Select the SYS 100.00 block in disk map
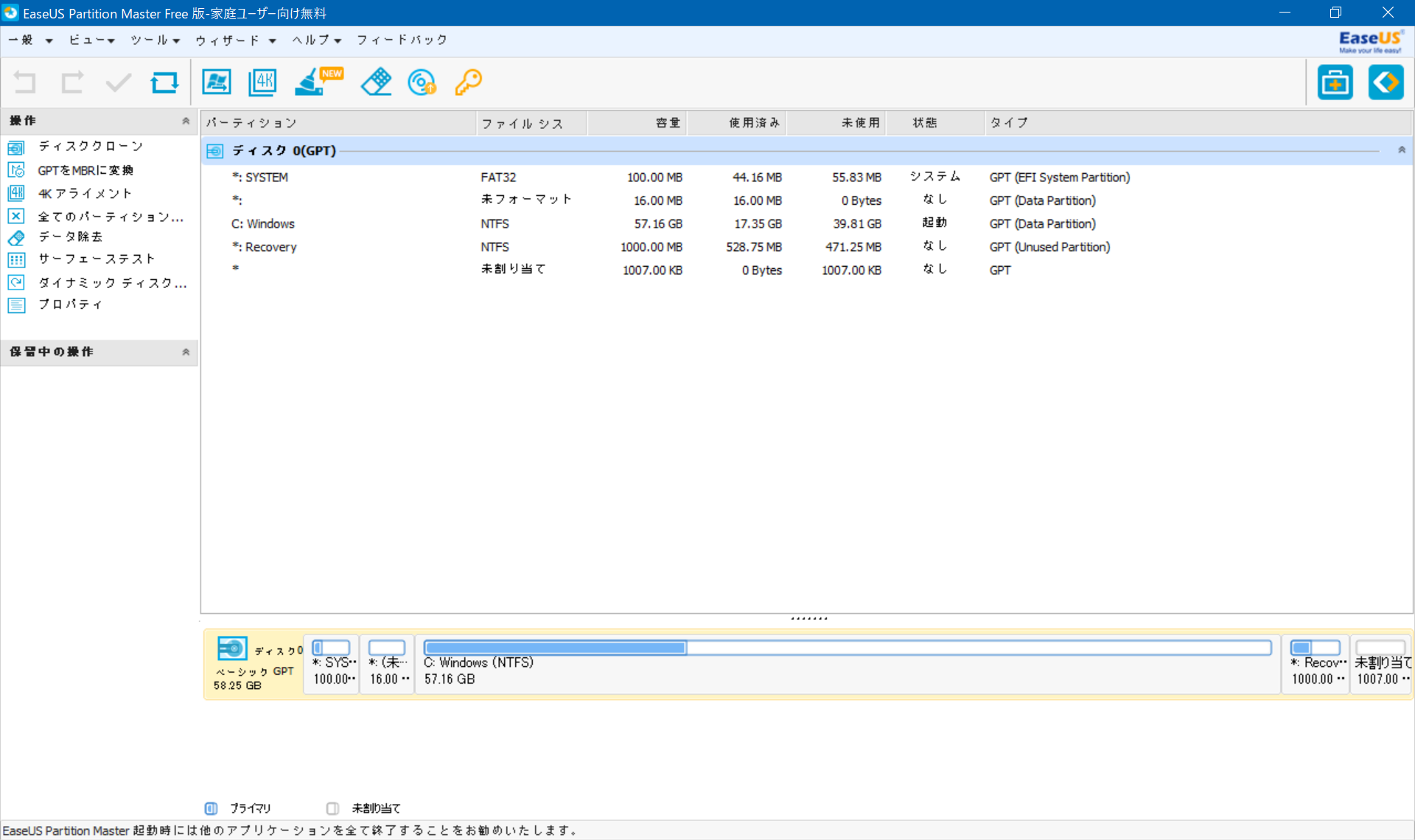 click(332, 664)
